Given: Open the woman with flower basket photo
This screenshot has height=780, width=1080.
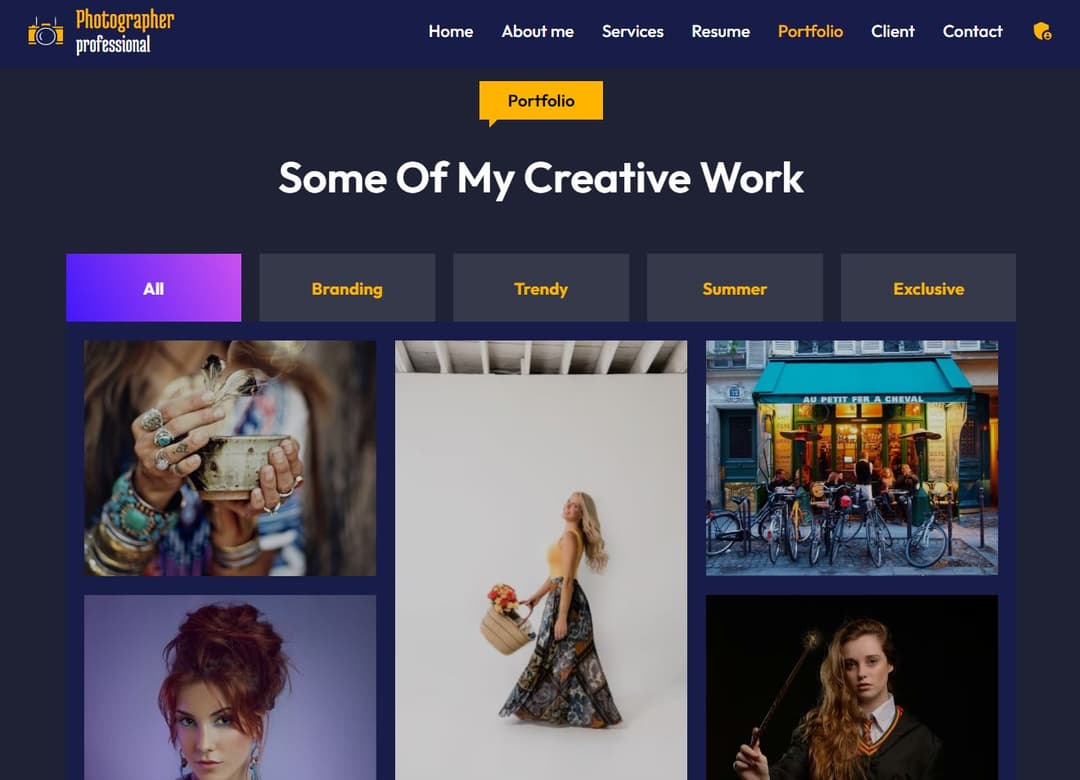Looking at the screenshot, I should point(541,560).
